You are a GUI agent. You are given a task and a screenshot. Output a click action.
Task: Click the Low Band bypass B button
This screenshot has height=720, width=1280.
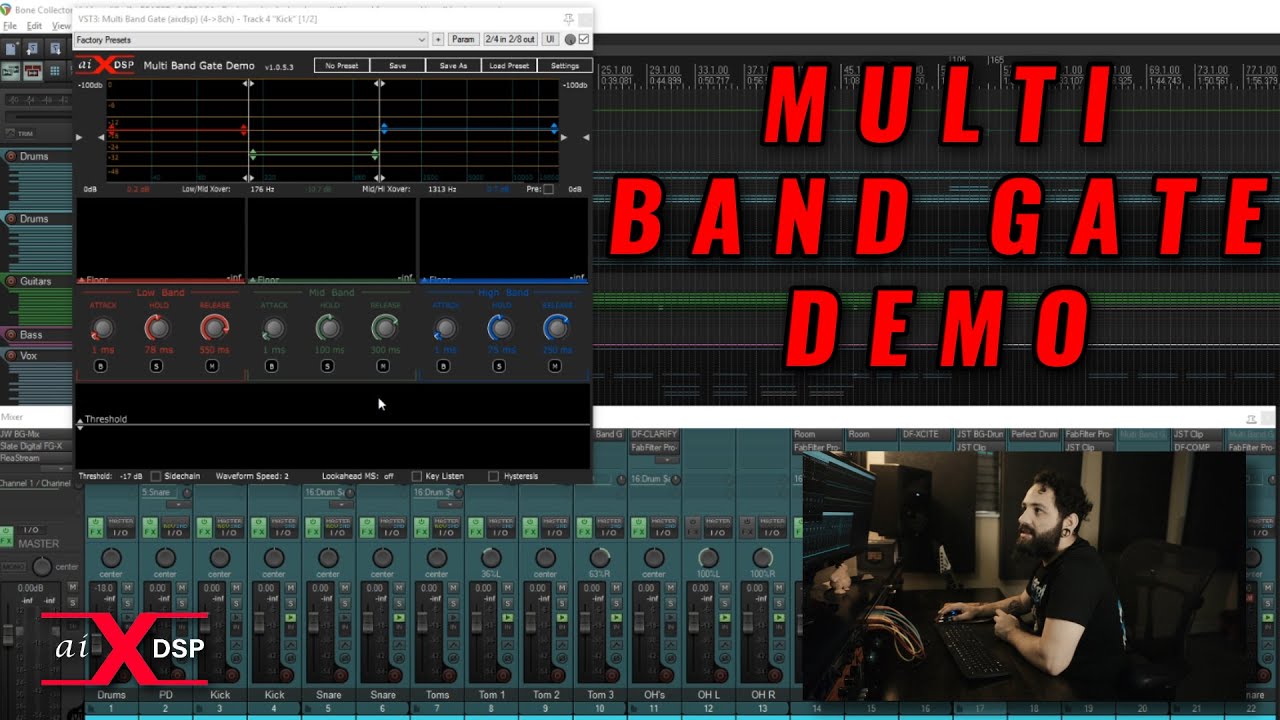(100, 366)
